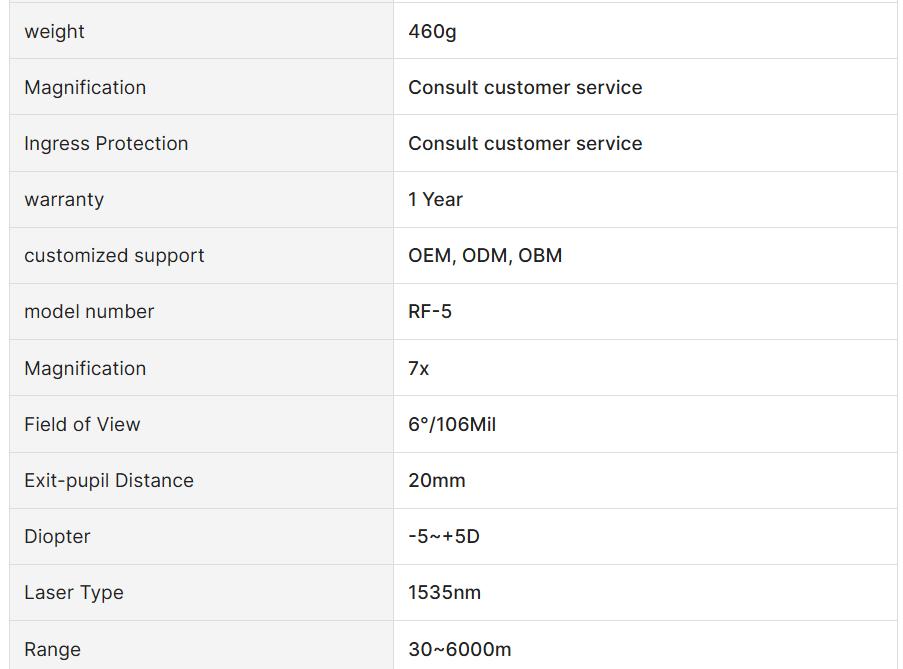Click the Diopter label cell

click(x=202, y=536)
